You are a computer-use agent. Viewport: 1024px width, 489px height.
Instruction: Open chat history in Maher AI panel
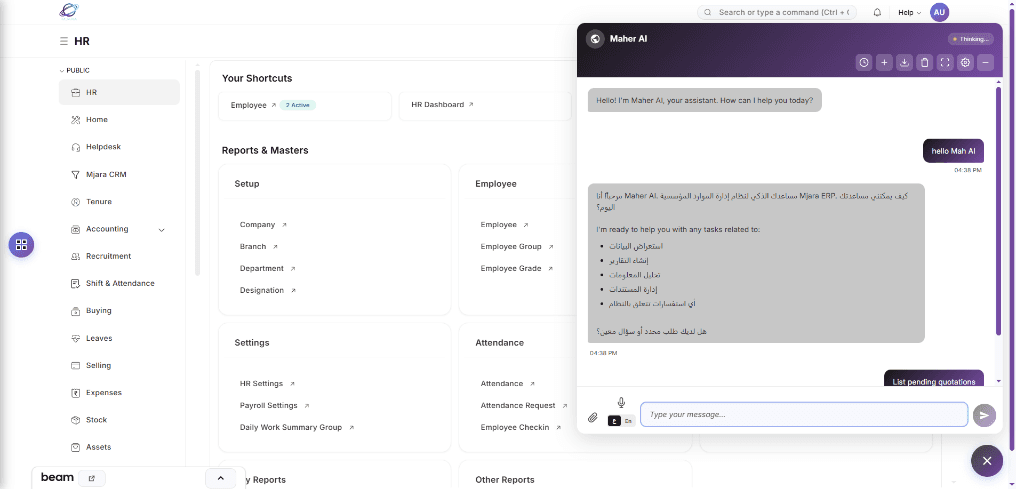[864, 63]
